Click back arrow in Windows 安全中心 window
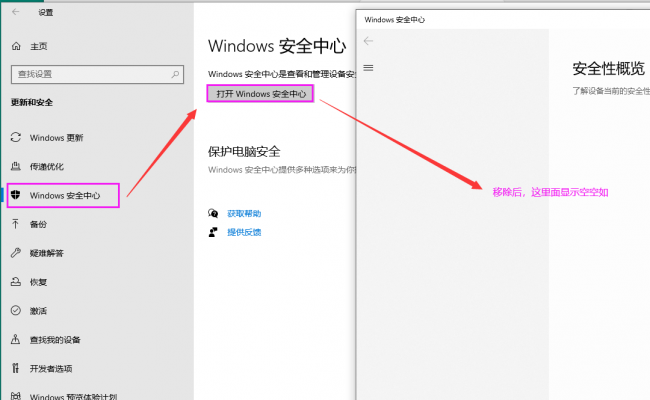 pos(368,41)
